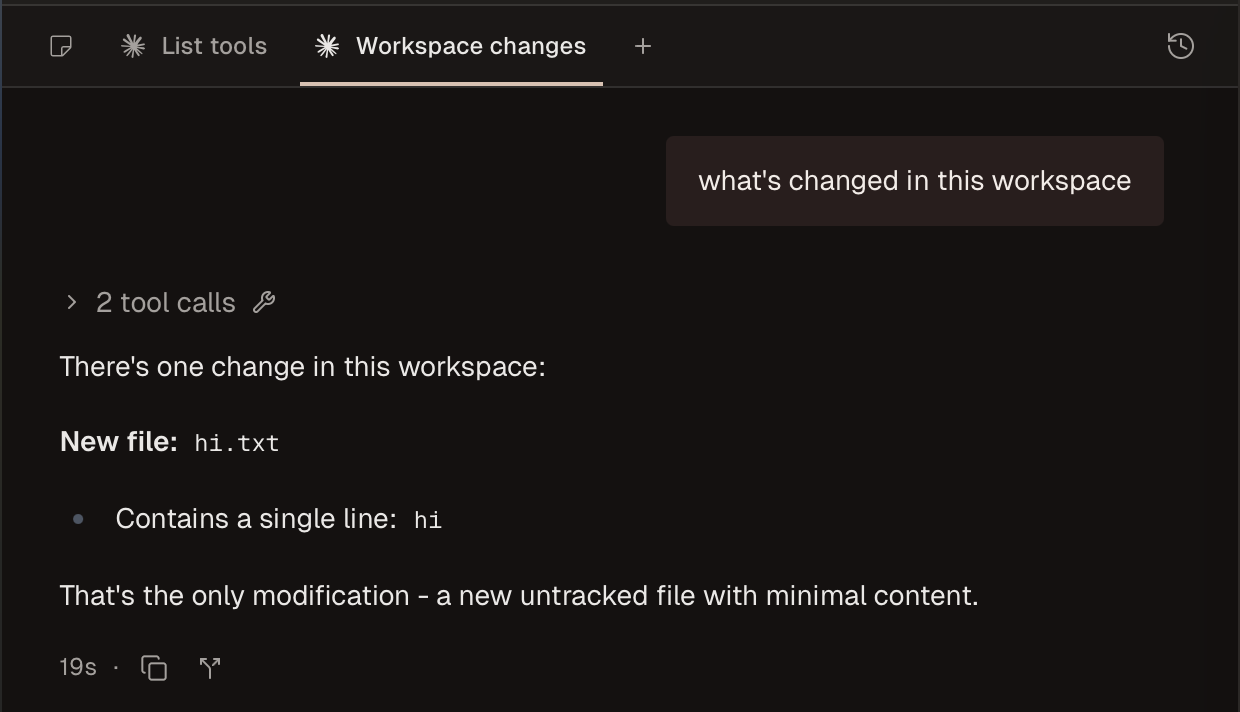Viewport: 1240px width, 712px height.
Task: Click the "That's the only modification" sentence
Action: coord(518,596)
